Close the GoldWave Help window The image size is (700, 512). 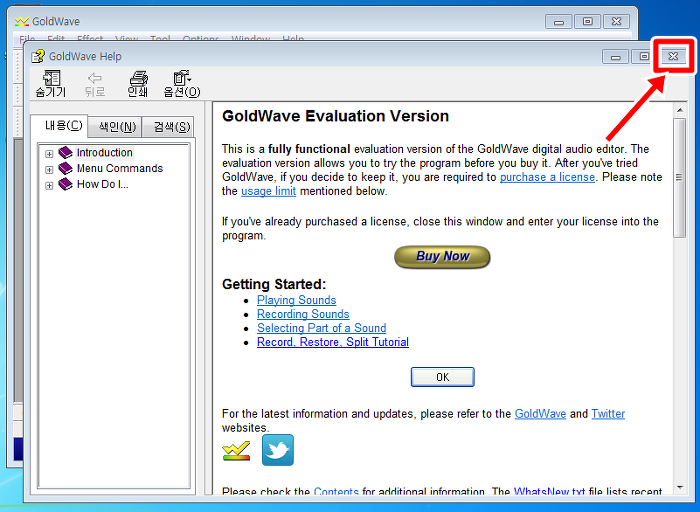pos(673,56)
